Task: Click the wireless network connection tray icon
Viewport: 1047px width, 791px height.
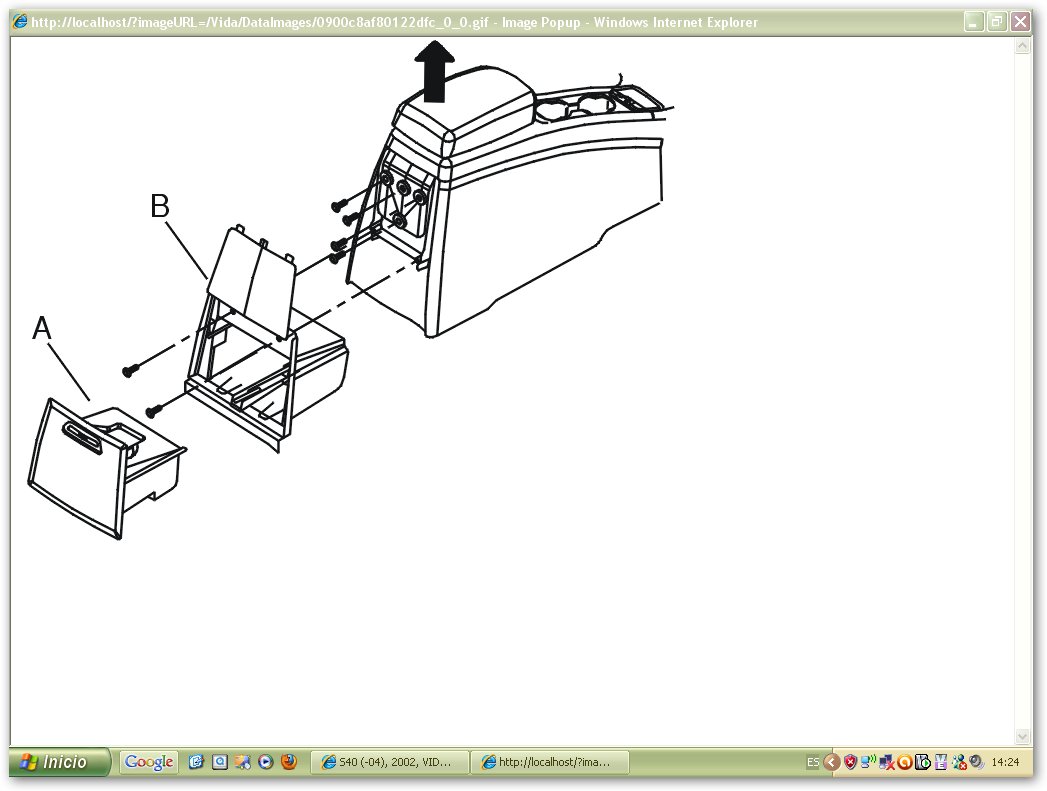Action: point(868,762)
